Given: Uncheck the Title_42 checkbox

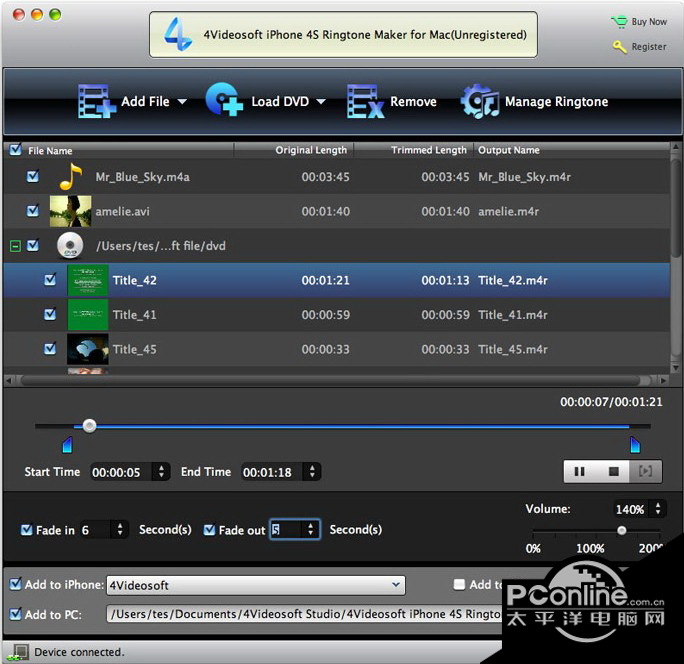Looking at the screenshot, I should coord(50,280).
